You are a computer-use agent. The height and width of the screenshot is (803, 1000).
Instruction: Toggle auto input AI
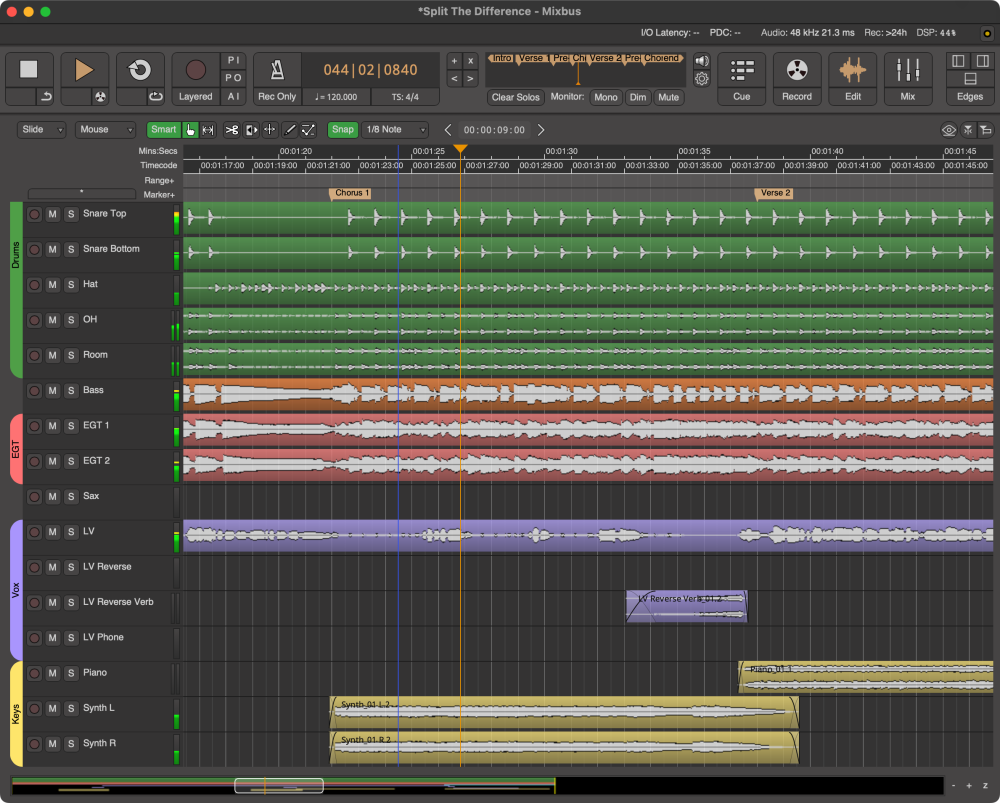tap(233, 96)
